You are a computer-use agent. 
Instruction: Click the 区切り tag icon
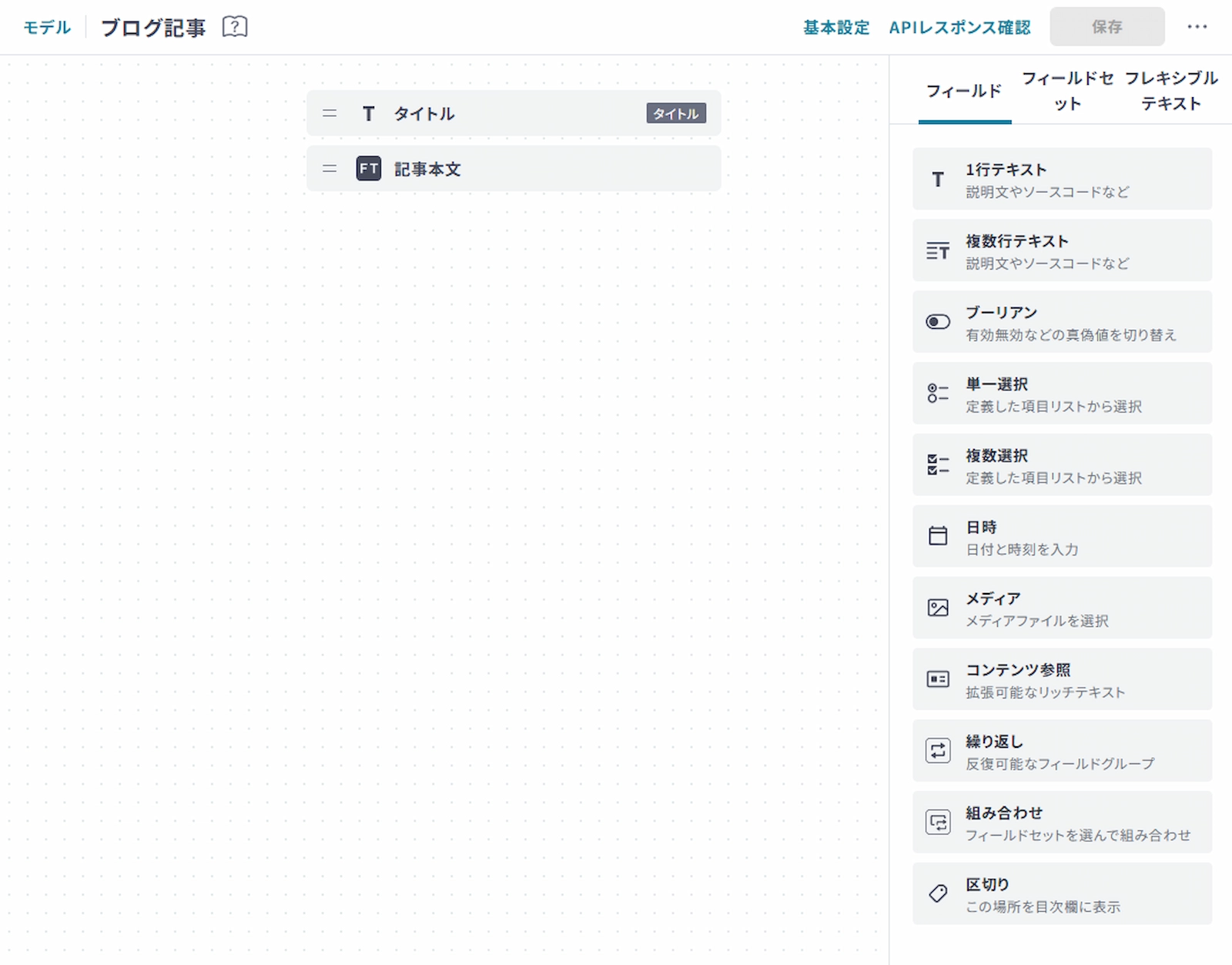click(x=937, y=893)
